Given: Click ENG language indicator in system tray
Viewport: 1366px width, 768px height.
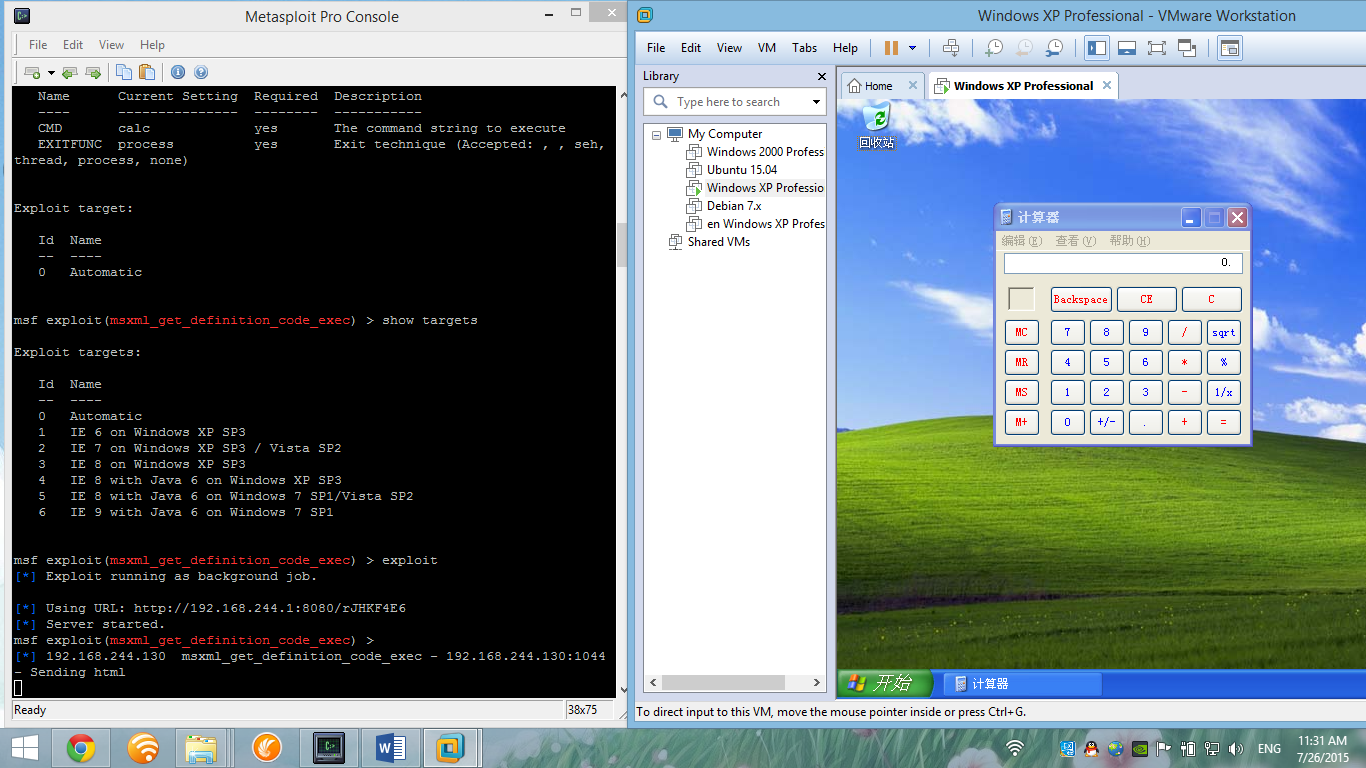Looking at the screenshot, I should point(1269,748).
